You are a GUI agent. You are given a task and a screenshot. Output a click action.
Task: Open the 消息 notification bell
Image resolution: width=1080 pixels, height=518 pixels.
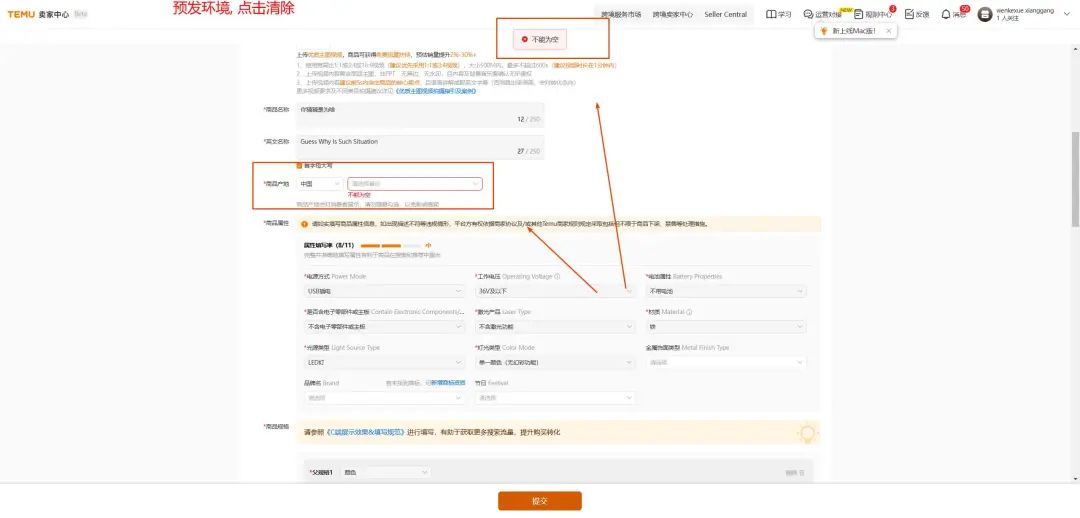coord(946,14)
